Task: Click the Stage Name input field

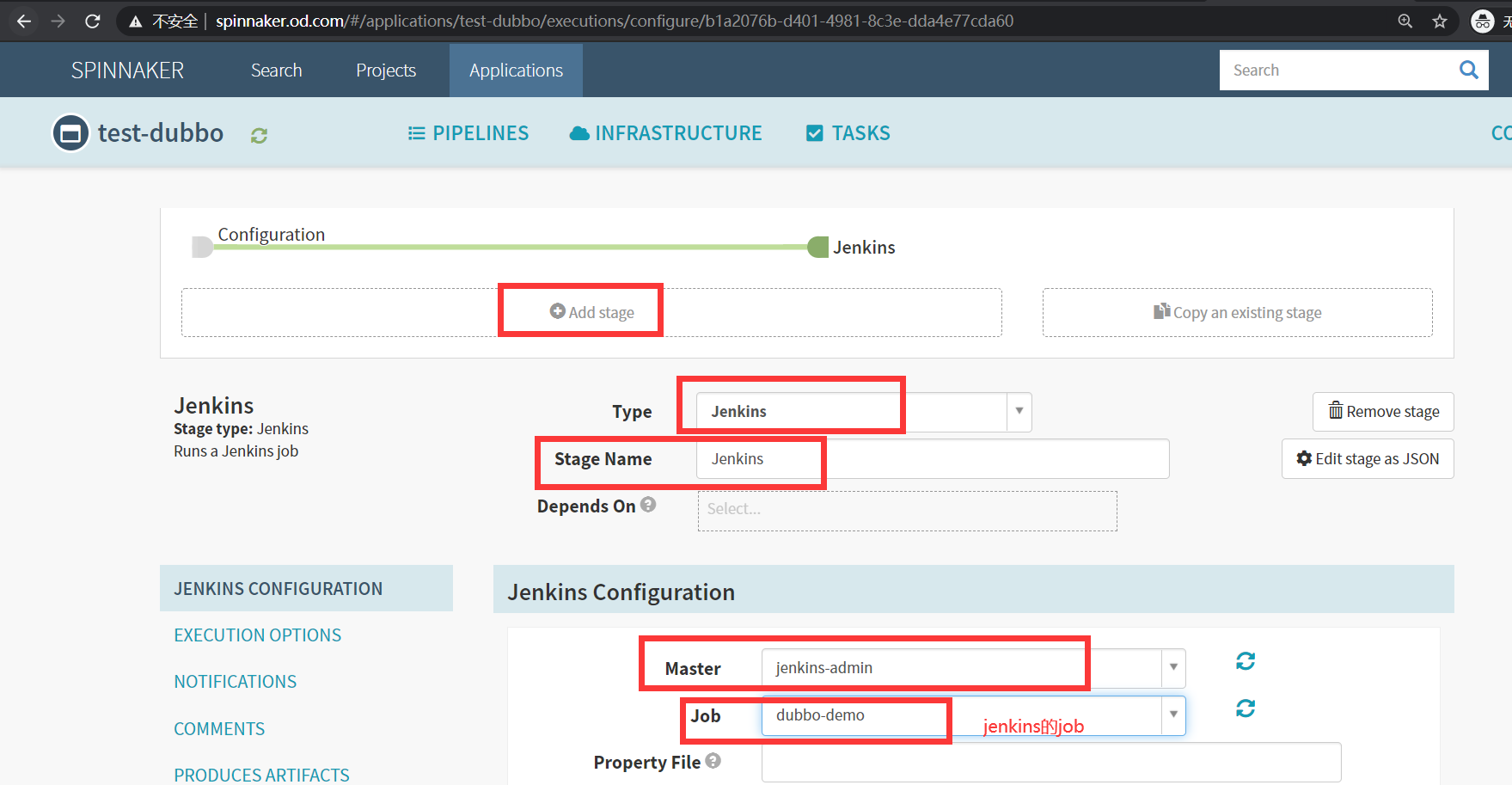Action: (933, 459)
